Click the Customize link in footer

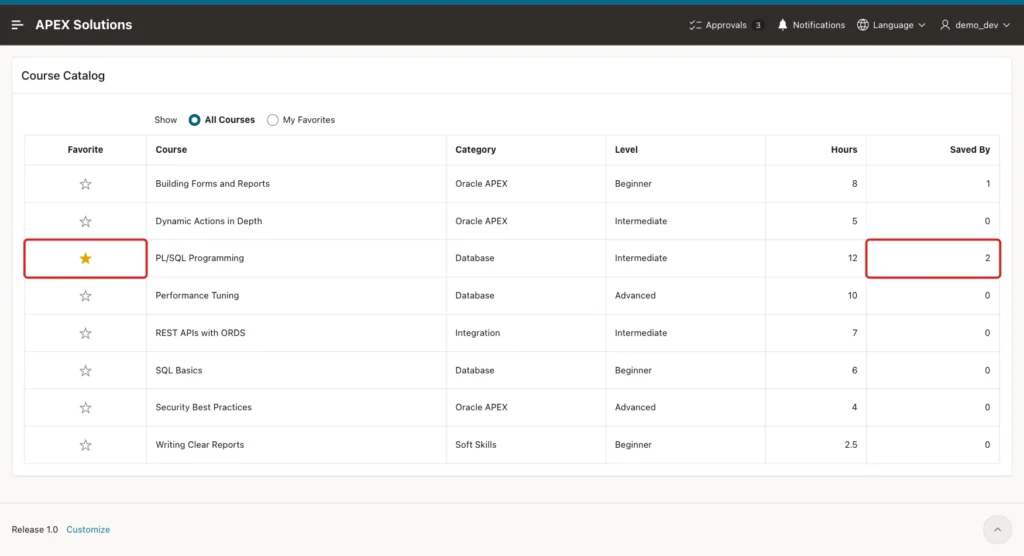point(88,530)
